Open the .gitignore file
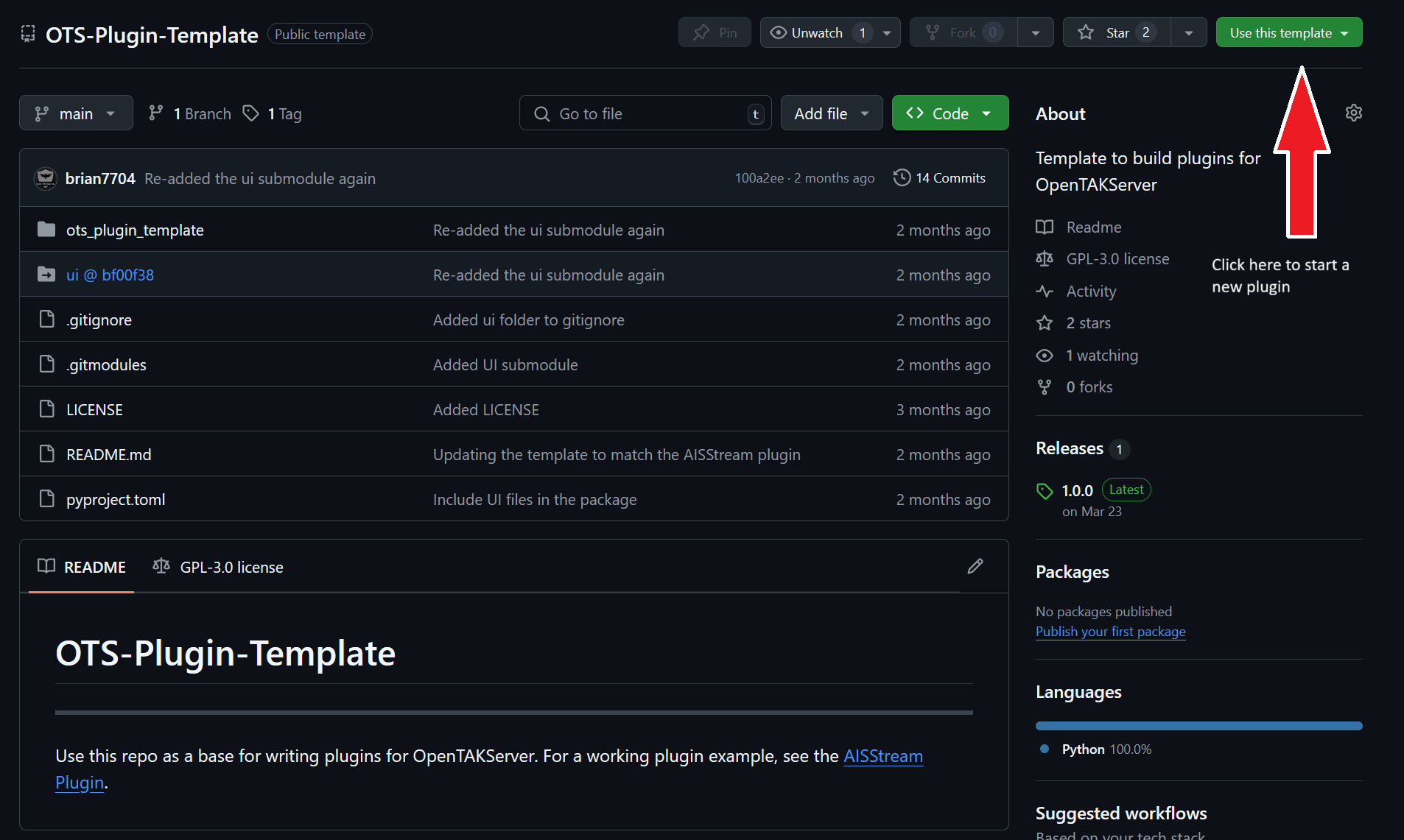 pyautogui.click(x=99, y=320)
